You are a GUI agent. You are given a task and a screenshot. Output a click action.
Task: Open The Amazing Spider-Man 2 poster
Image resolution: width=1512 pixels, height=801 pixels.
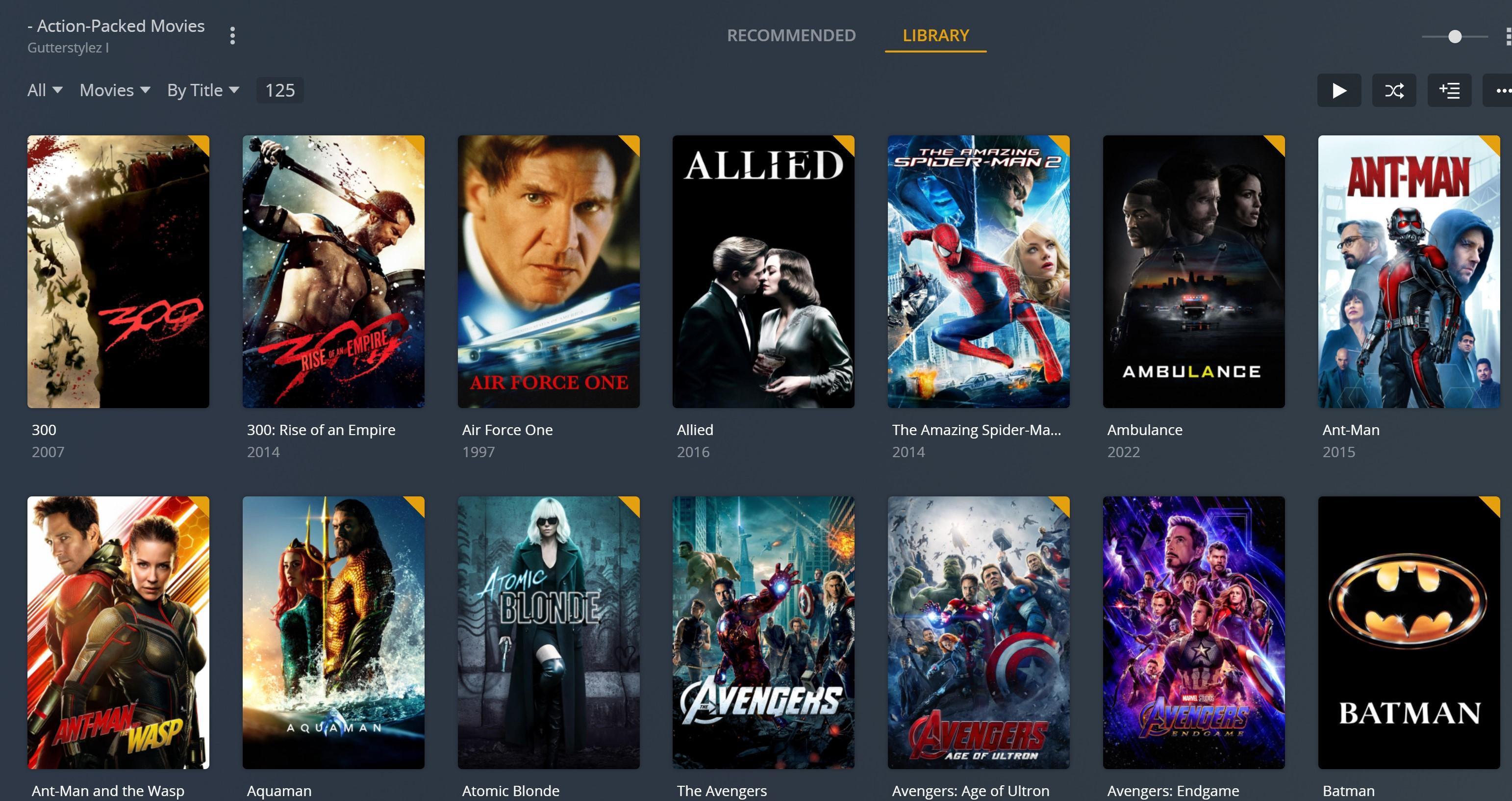point(979,272)
